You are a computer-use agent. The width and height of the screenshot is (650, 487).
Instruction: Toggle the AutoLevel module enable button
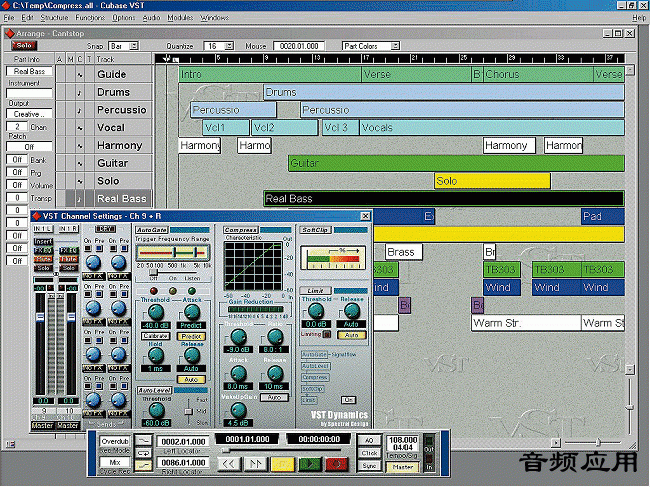[x=154, y=390]
